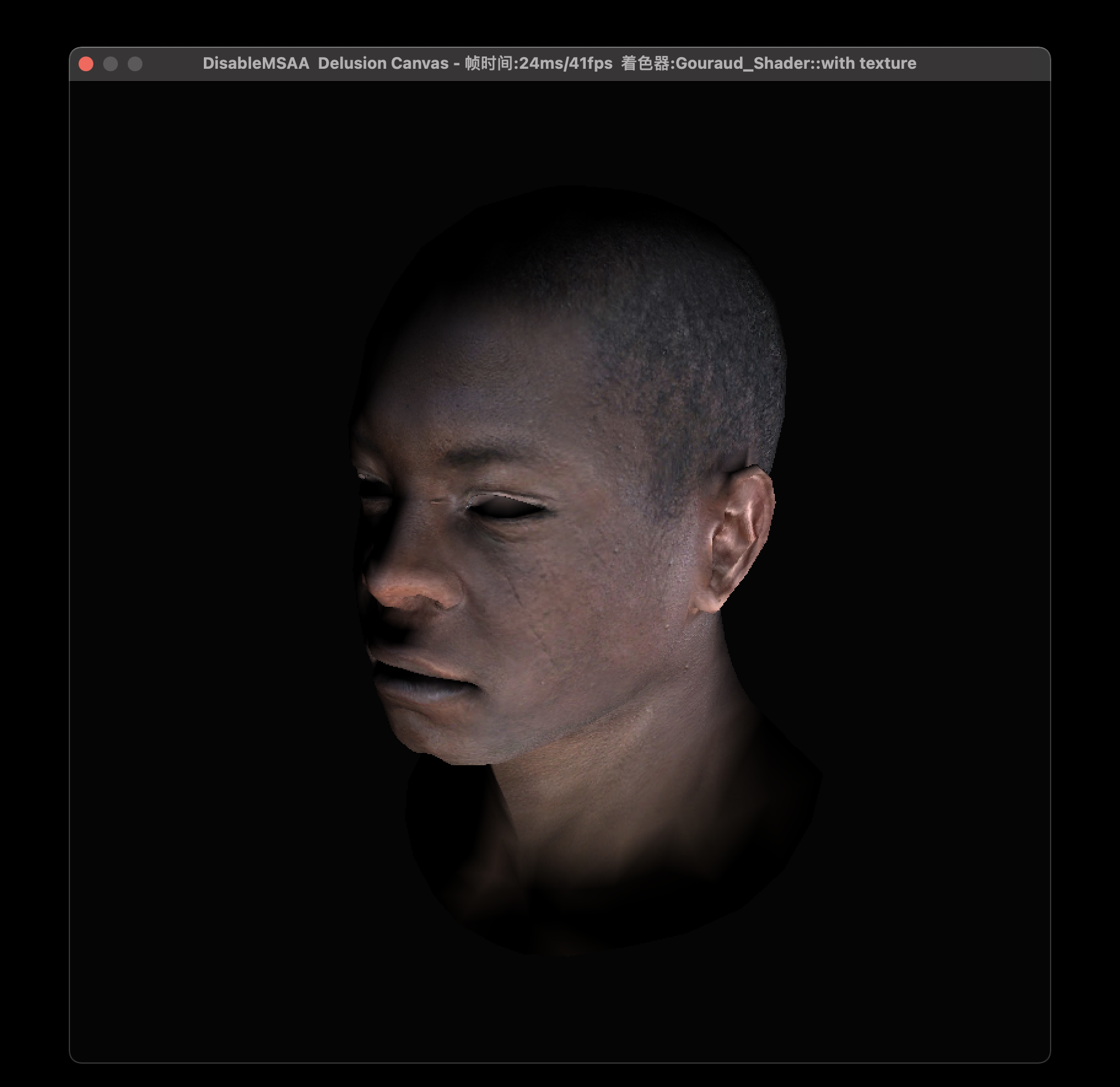1120x1087 pixels.
Task: Click the grayed-out zoom window button
Action: [135, 64]
